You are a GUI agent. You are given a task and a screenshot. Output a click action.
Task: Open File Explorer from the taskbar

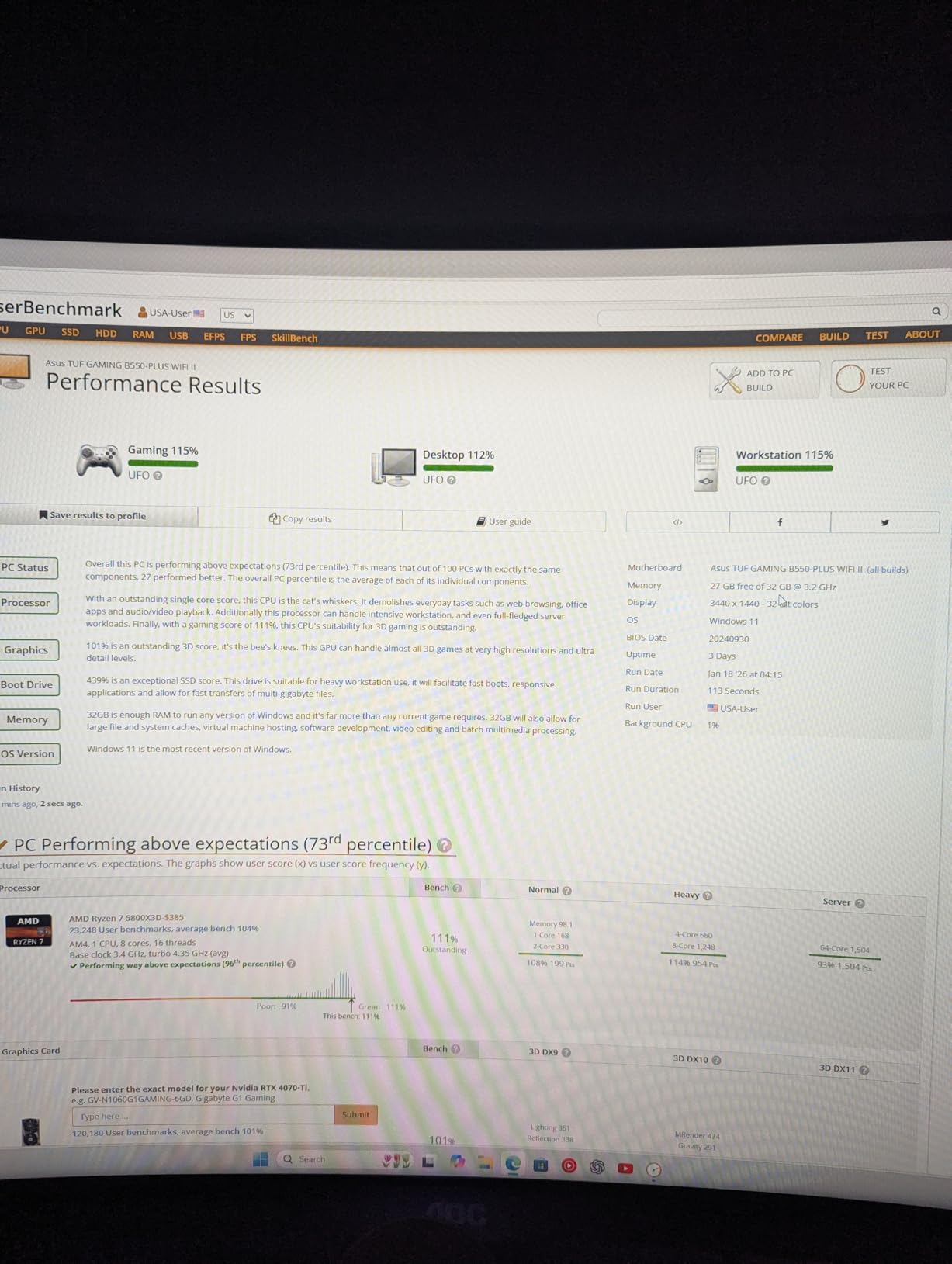point(485,1162)
